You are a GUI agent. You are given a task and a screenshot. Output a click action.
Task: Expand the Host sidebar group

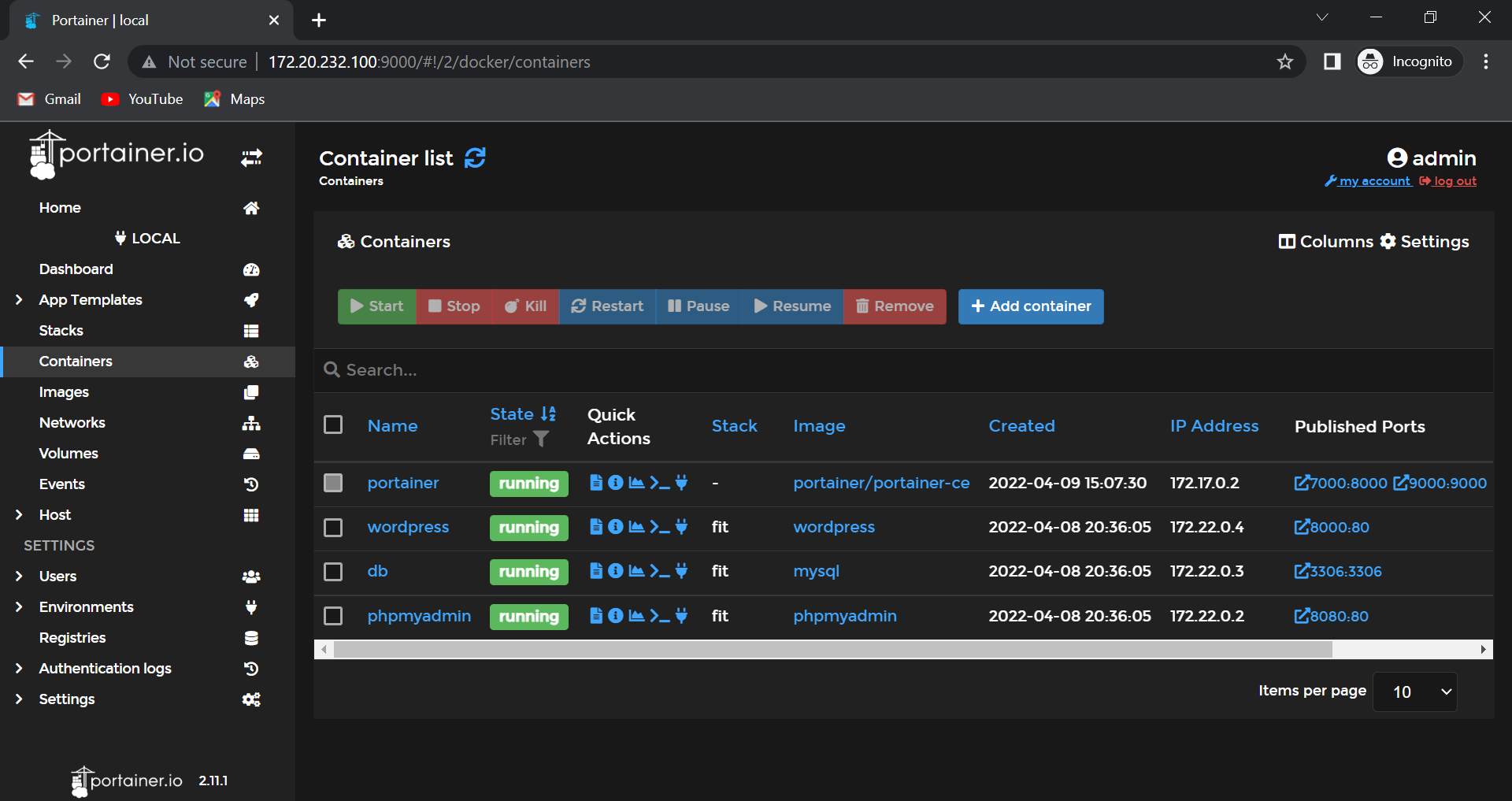(54, 514)
